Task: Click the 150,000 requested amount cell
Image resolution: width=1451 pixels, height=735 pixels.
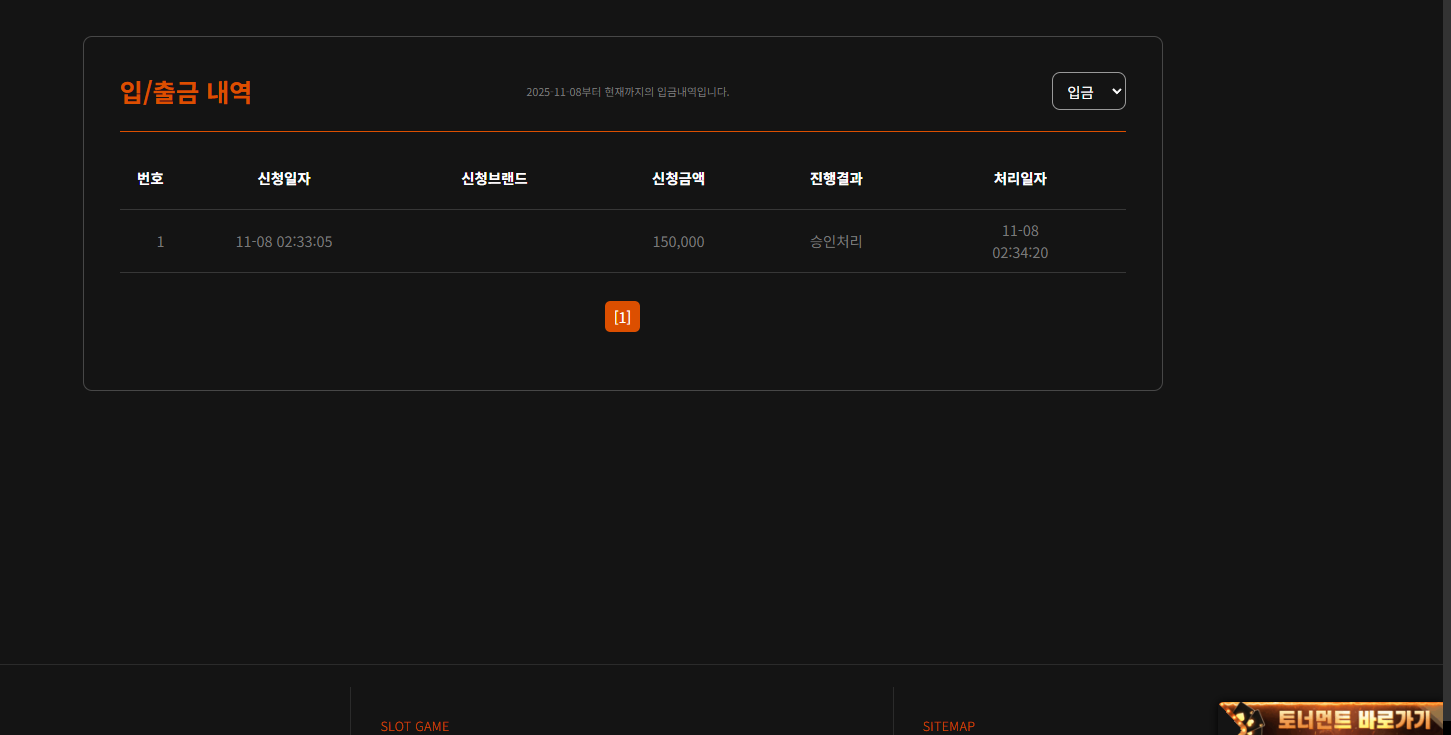Action: point(678,242)
